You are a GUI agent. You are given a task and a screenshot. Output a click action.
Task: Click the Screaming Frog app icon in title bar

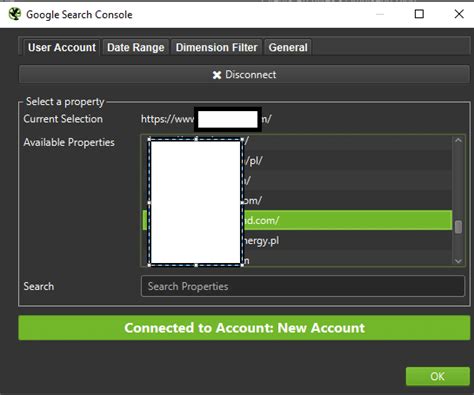pos(15,14)
